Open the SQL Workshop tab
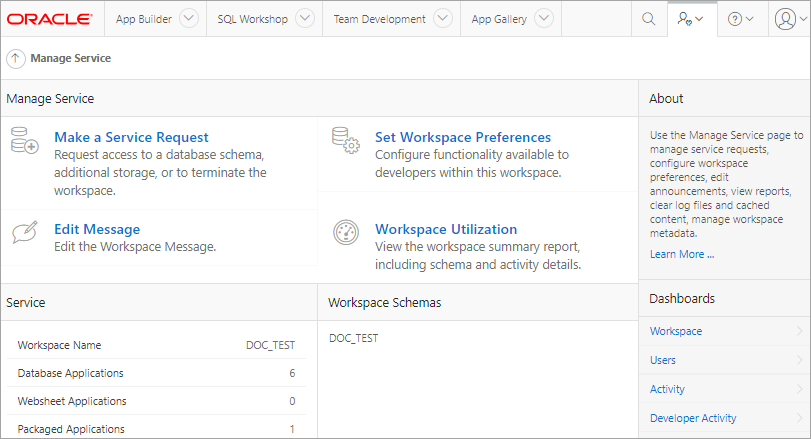 253,19
